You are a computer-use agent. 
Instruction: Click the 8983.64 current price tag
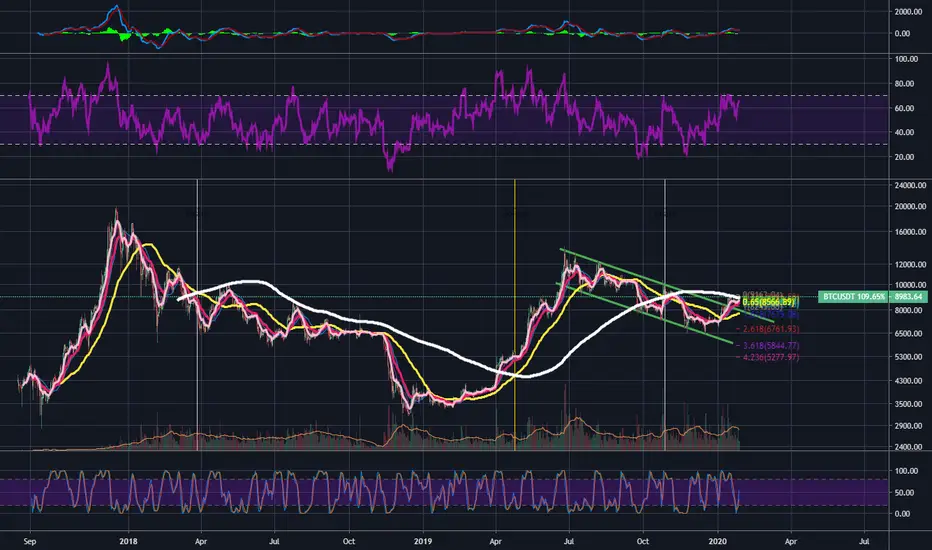point(908,296)
